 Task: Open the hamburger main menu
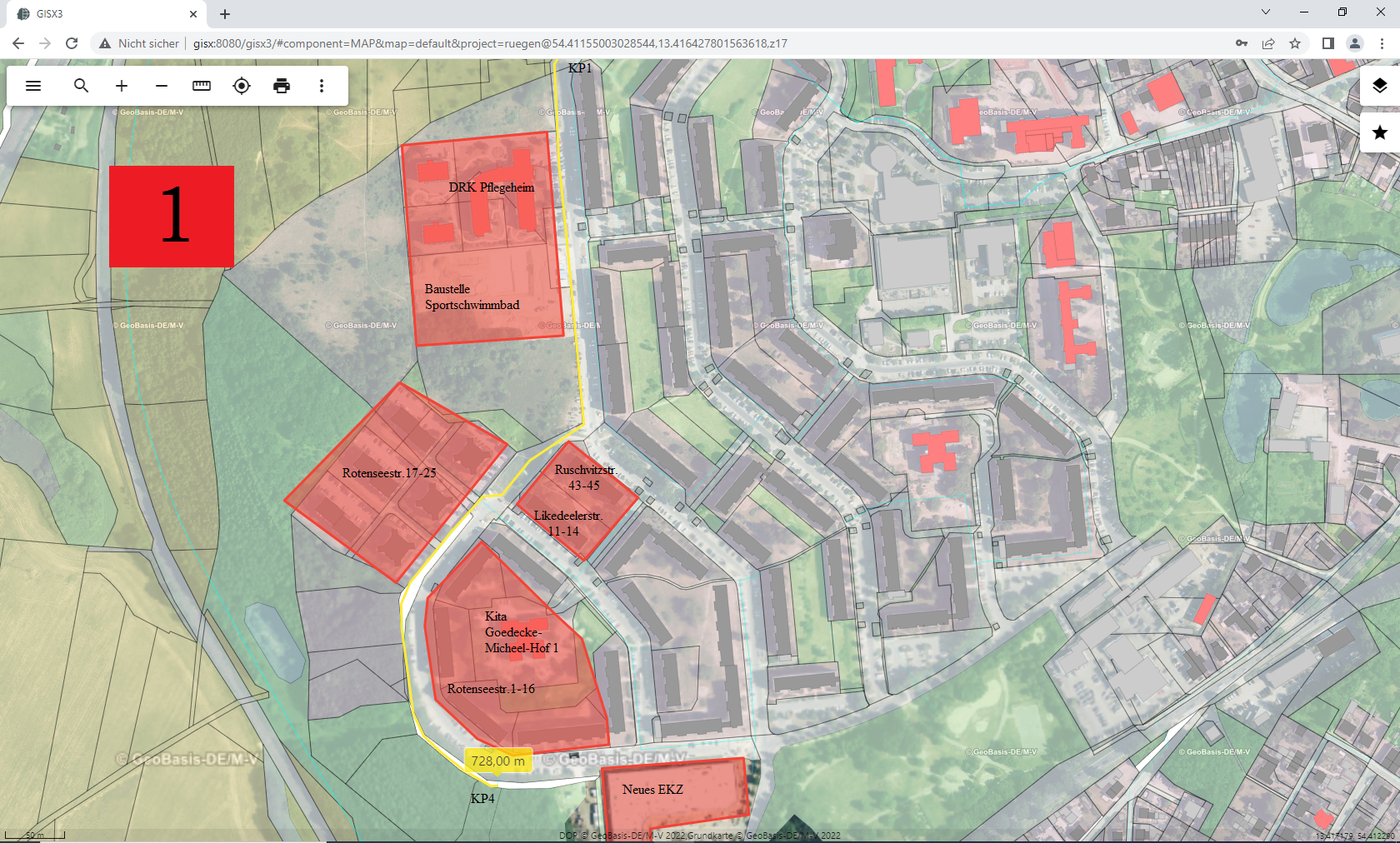(33, 86)
